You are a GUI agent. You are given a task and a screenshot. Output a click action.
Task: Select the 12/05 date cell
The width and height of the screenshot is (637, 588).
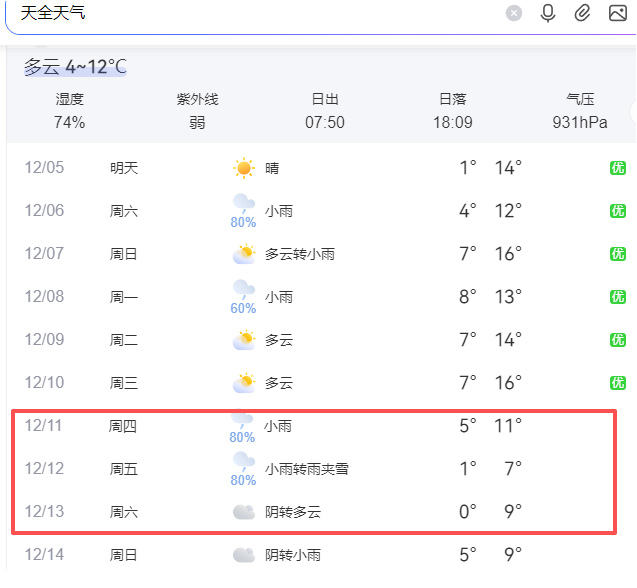click(x=44, y=167)
